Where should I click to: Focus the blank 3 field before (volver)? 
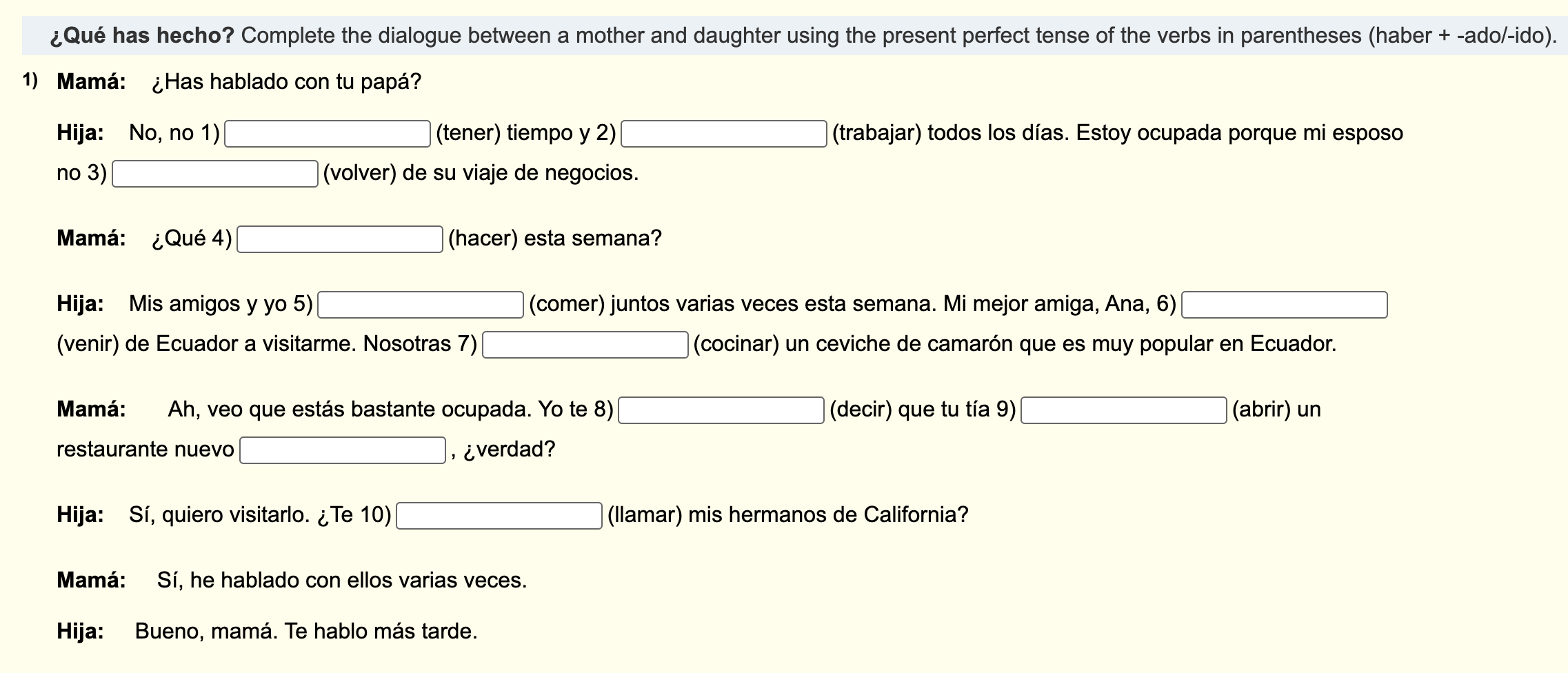pyautogui.click(x=214, y=174)
